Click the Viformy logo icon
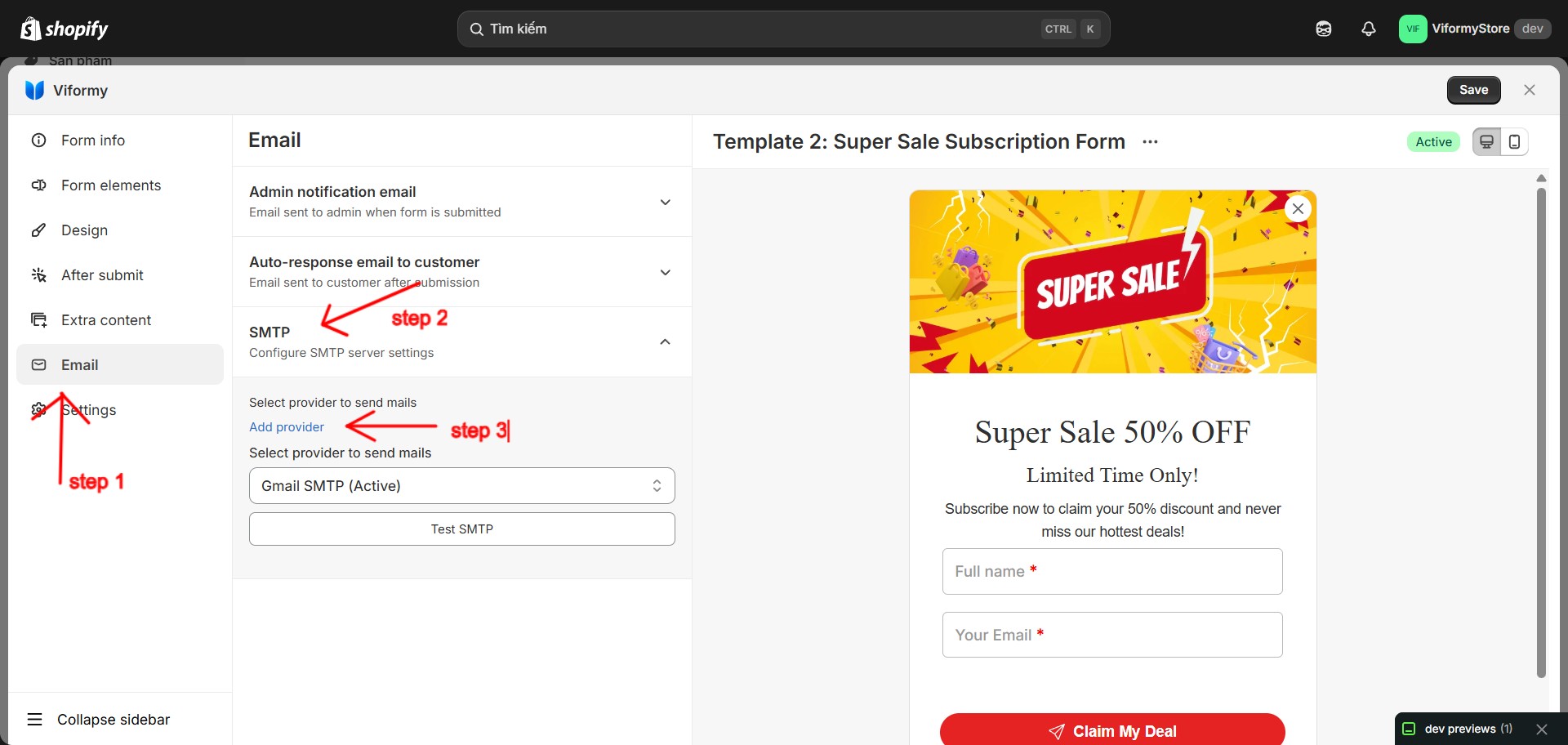This screenshot has height=745, width=1568. pos(34,90)
